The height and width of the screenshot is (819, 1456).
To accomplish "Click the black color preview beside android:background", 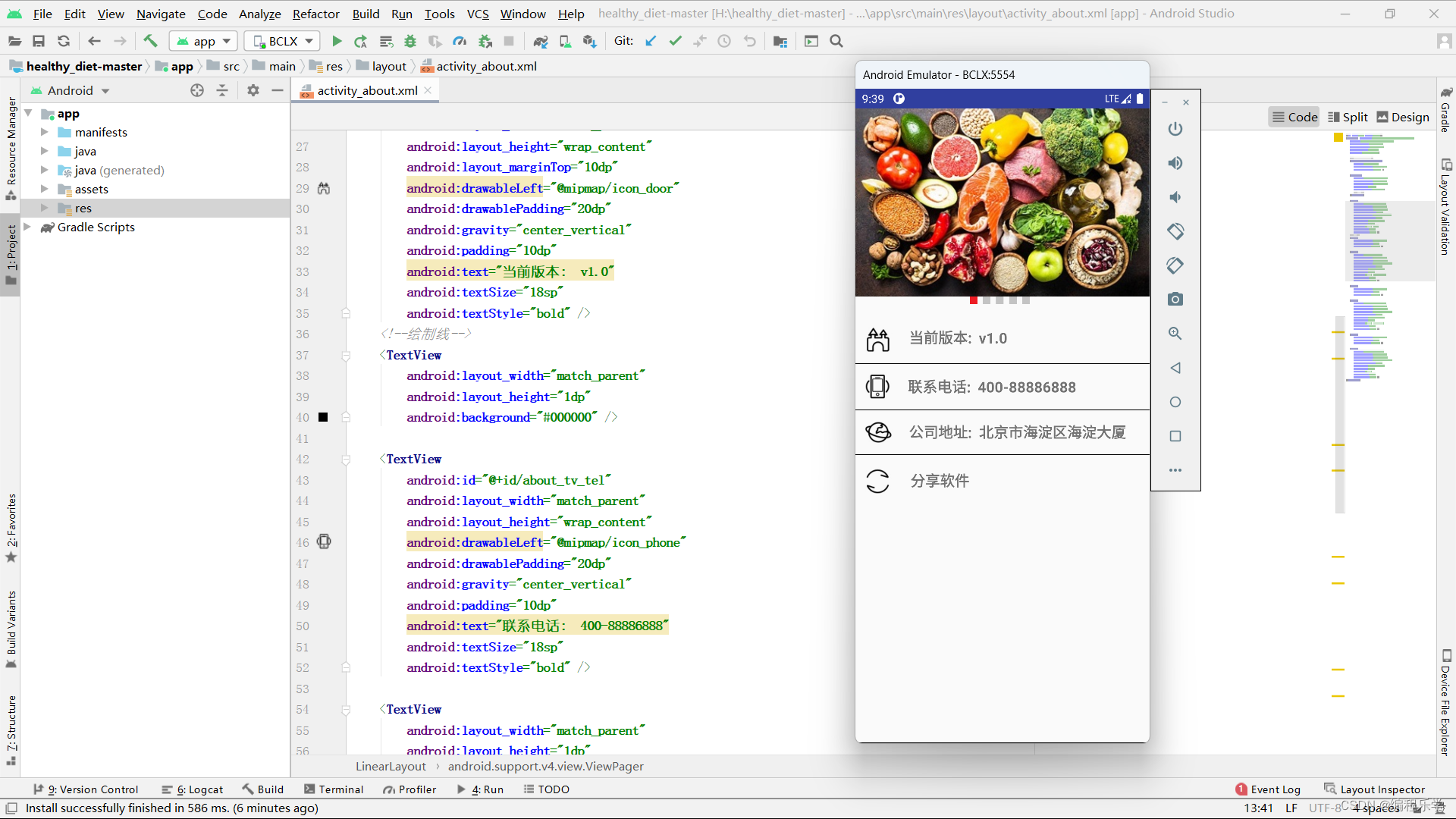I will 322,417.
